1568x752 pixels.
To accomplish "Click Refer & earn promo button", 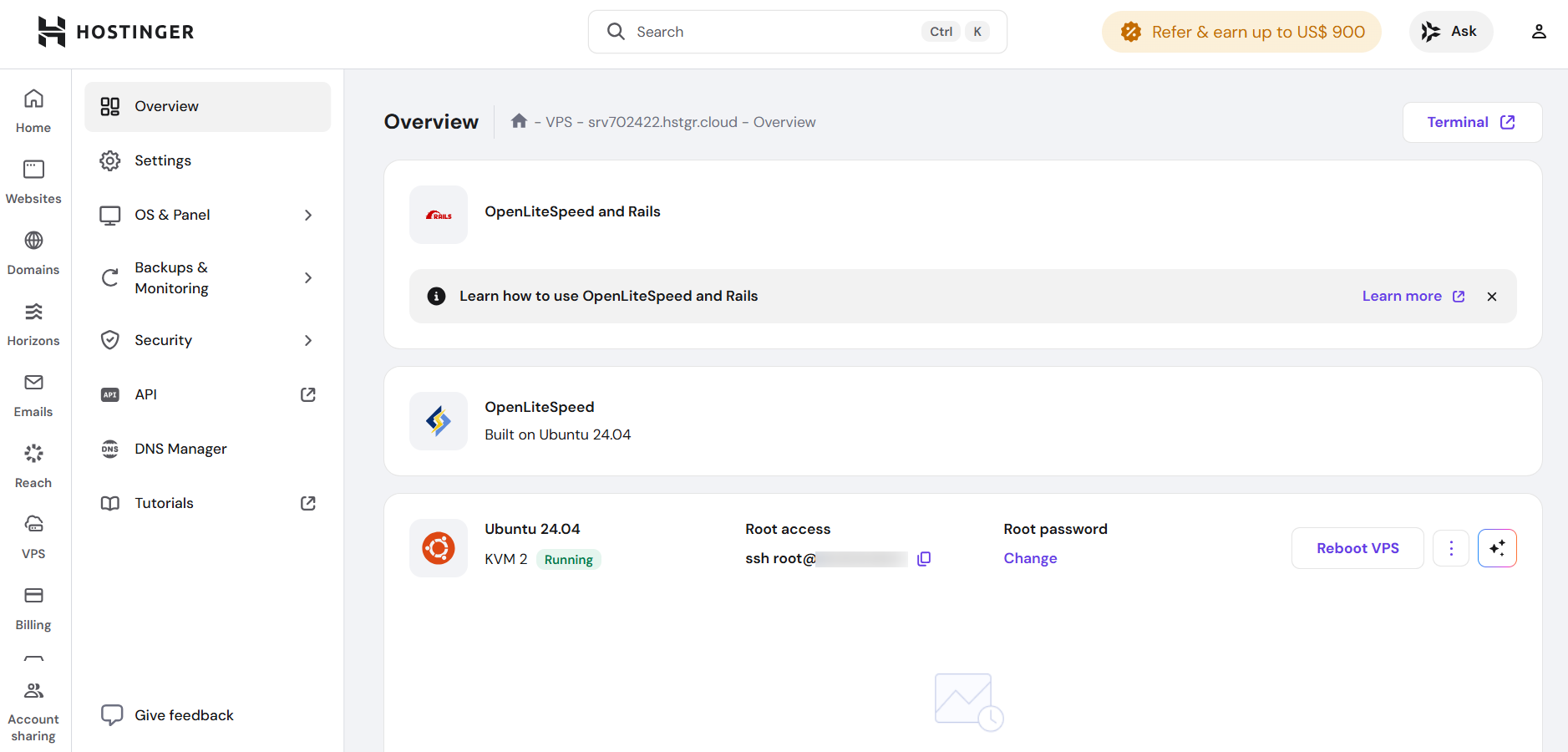I will (x=1241, y=32).
